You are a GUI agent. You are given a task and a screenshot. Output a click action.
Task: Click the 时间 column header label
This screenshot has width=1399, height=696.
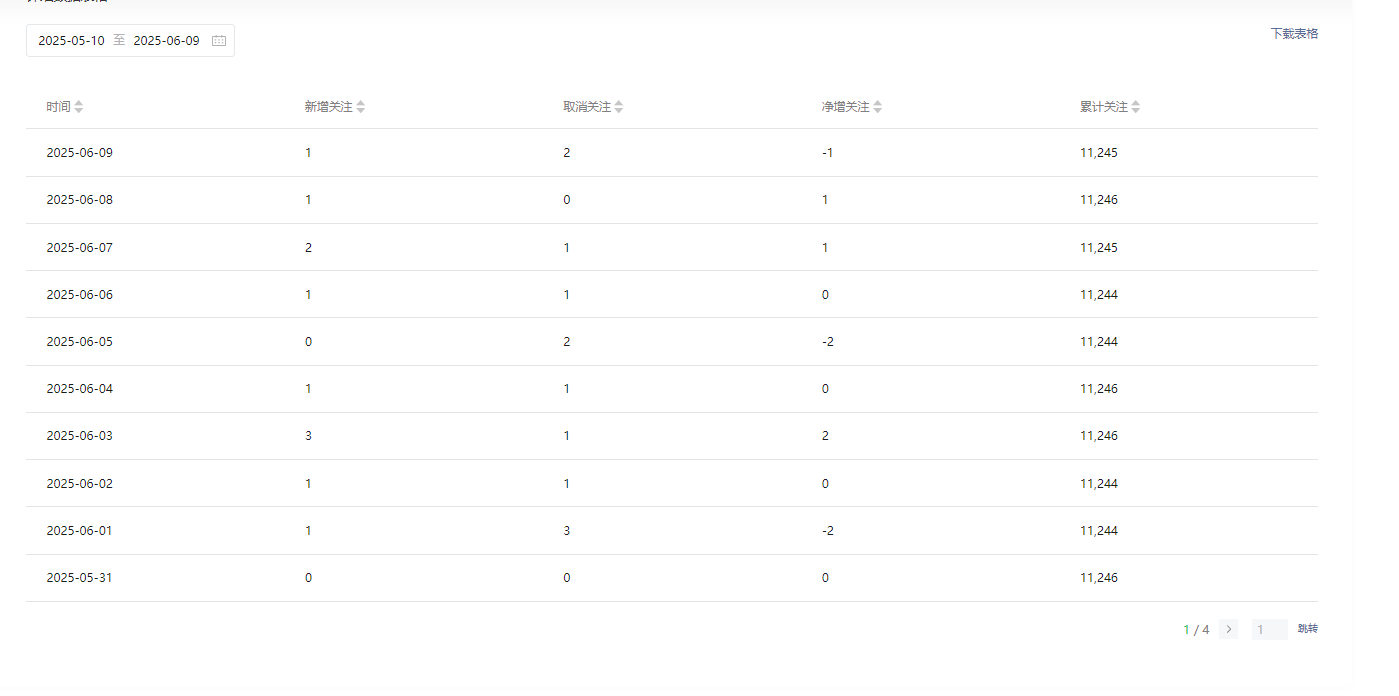pyautogui.click(x=58, y=107)
